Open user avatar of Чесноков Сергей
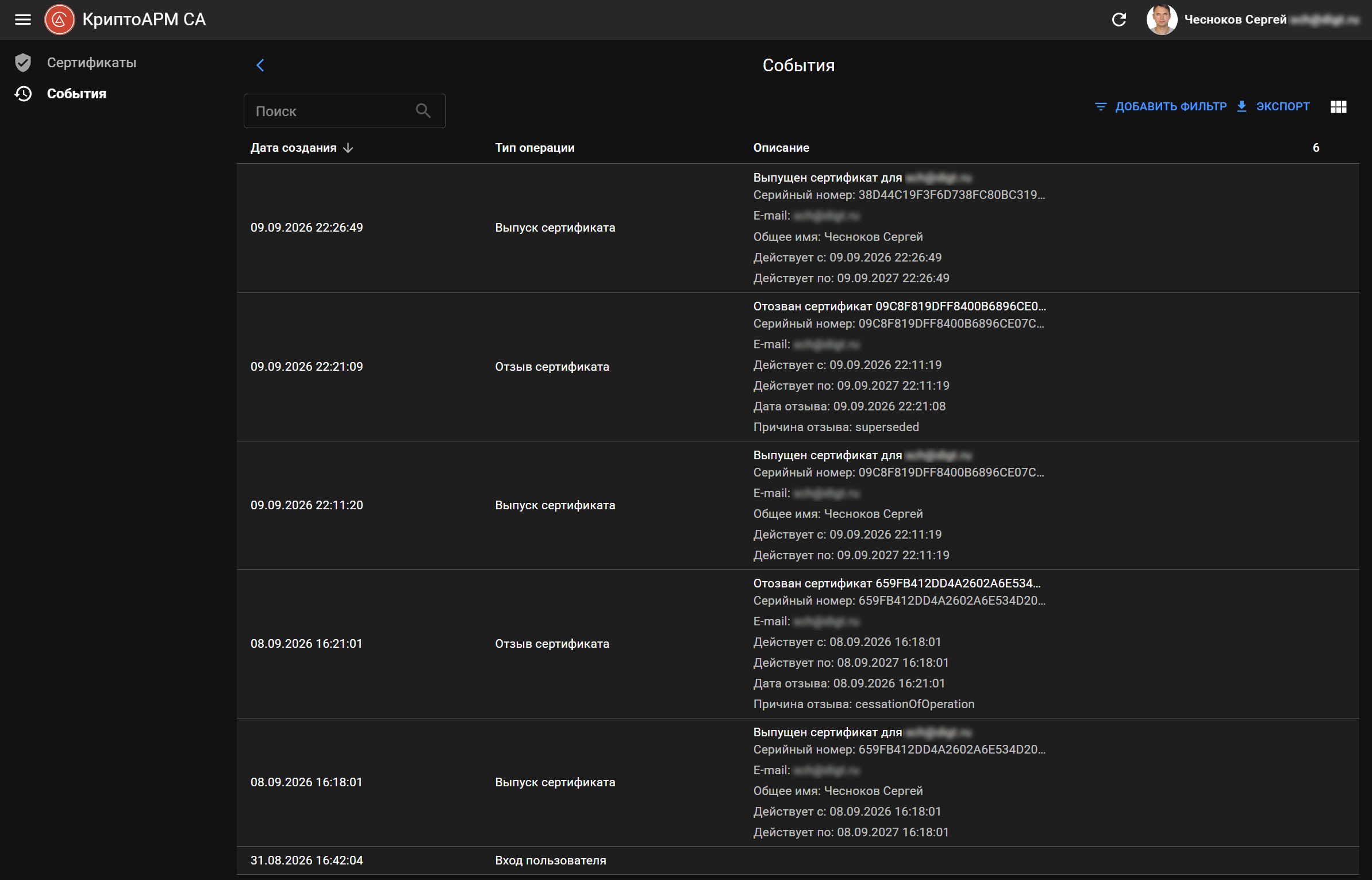The width and height of the screenshot is (1372, 880). 1161,20
